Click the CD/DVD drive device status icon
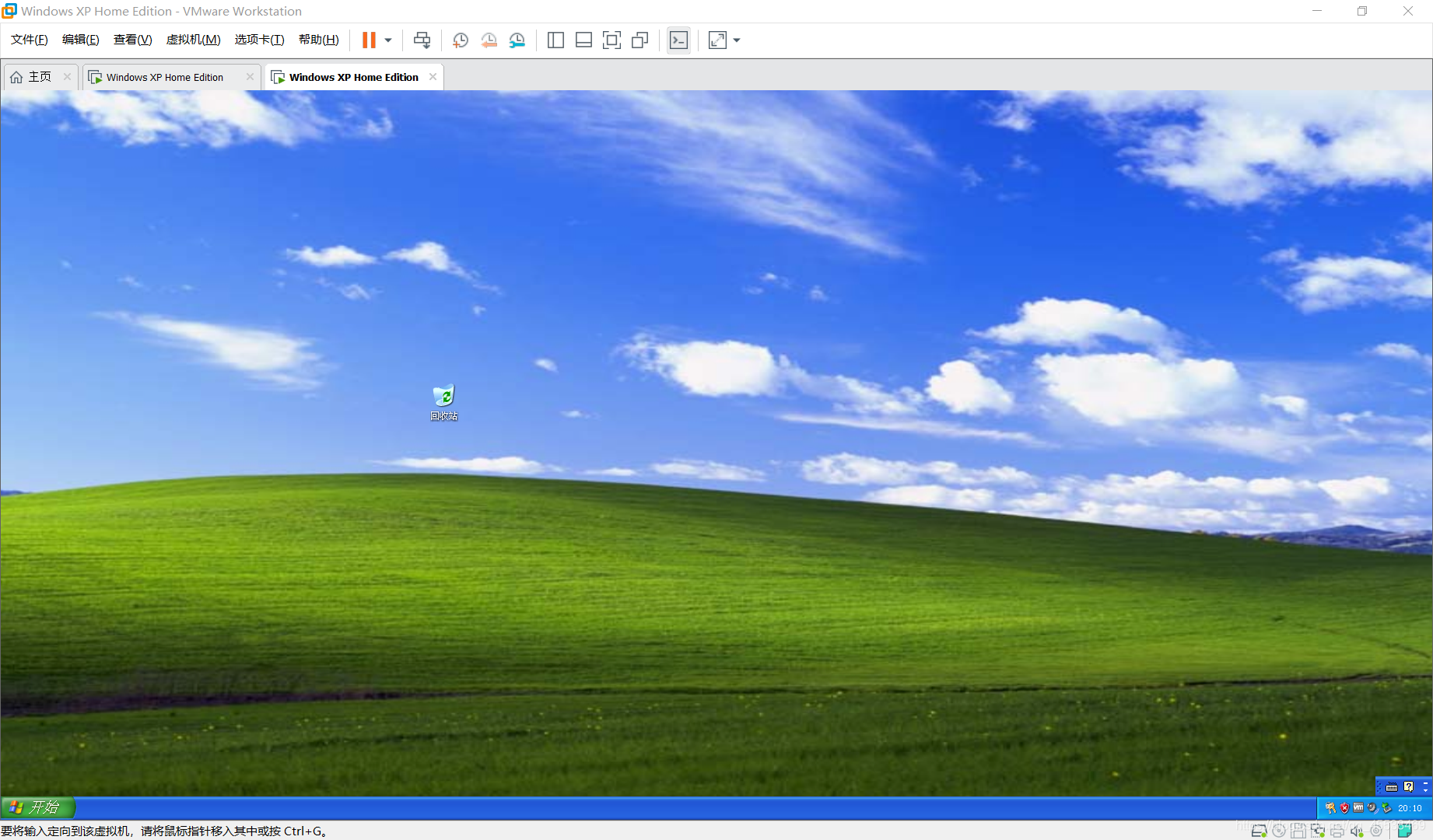This screenshot has width=1433, height=840. (1279, 831)
